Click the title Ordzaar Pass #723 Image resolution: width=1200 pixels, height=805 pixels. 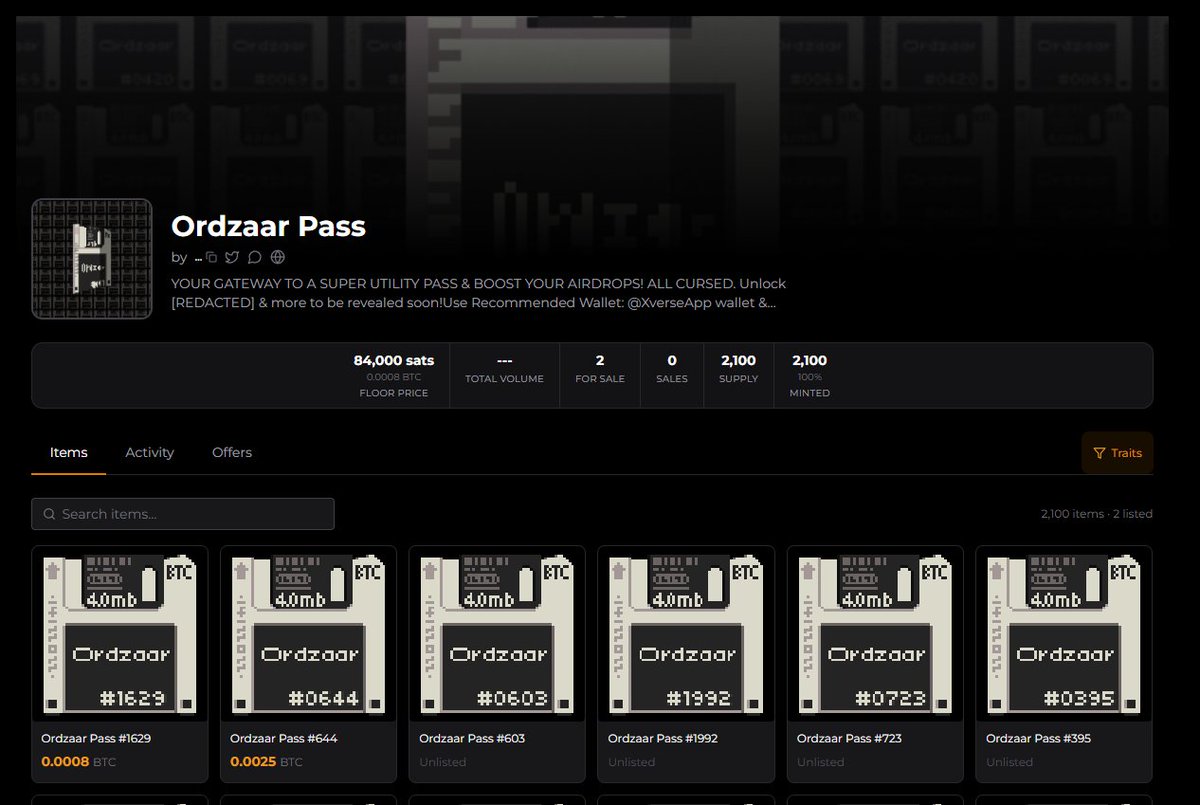pos(849,738)
